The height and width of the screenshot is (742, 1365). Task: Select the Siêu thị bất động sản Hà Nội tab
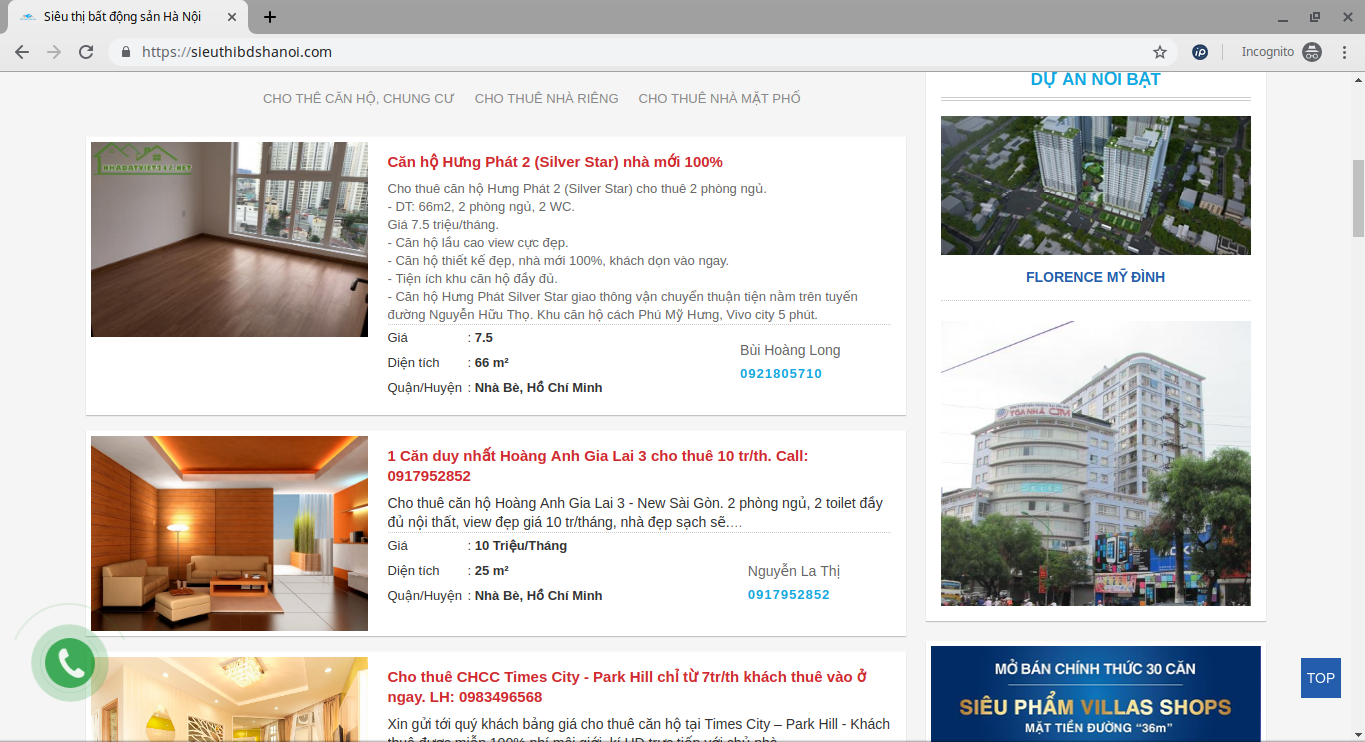click(128, 17)
